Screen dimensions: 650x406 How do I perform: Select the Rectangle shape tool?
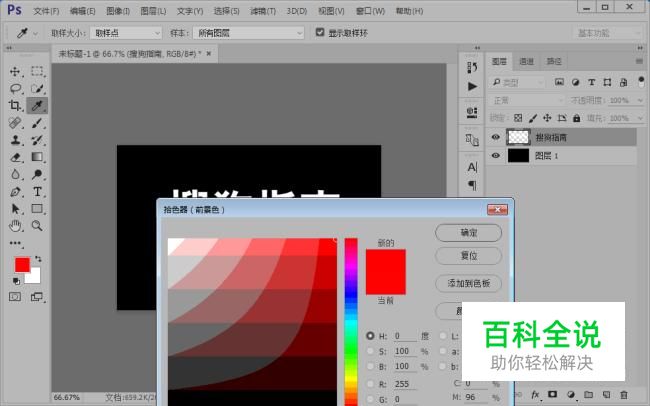pos(37,209)
